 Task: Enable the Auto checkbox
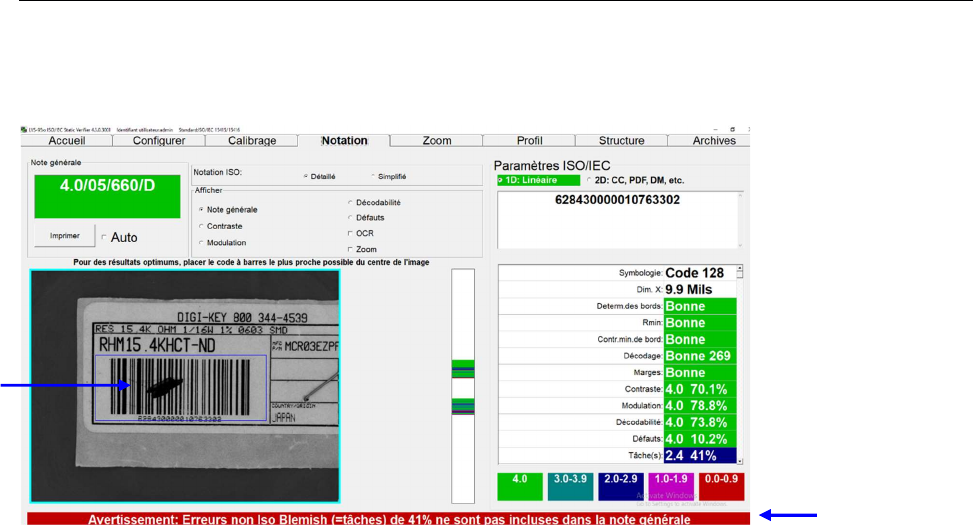104,237
